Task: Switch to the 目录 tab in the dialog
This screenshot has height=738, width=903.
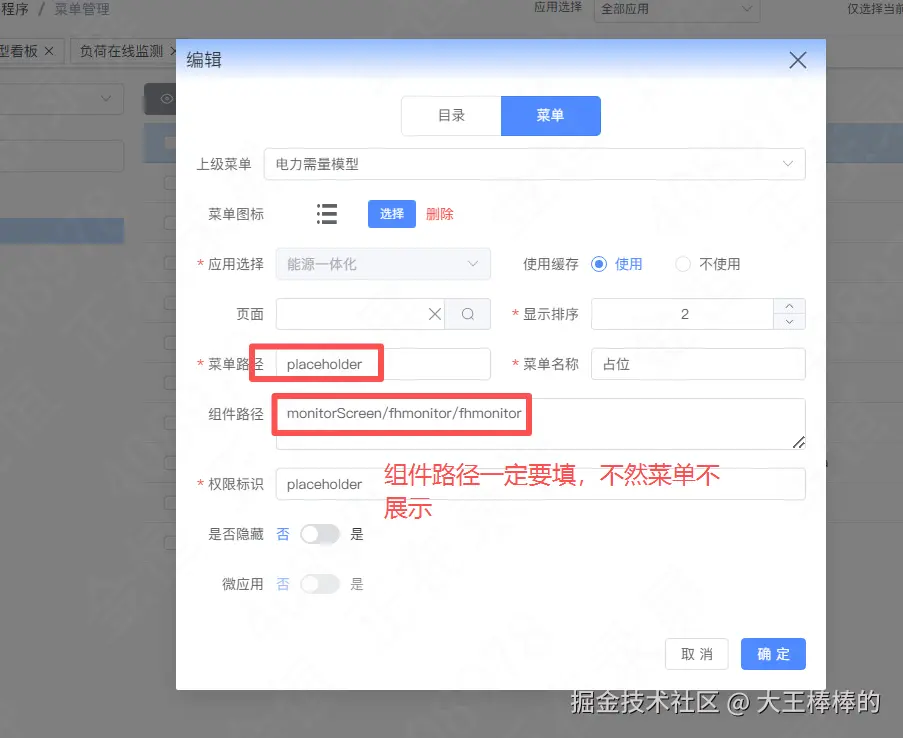Action: tap(451, 116)
